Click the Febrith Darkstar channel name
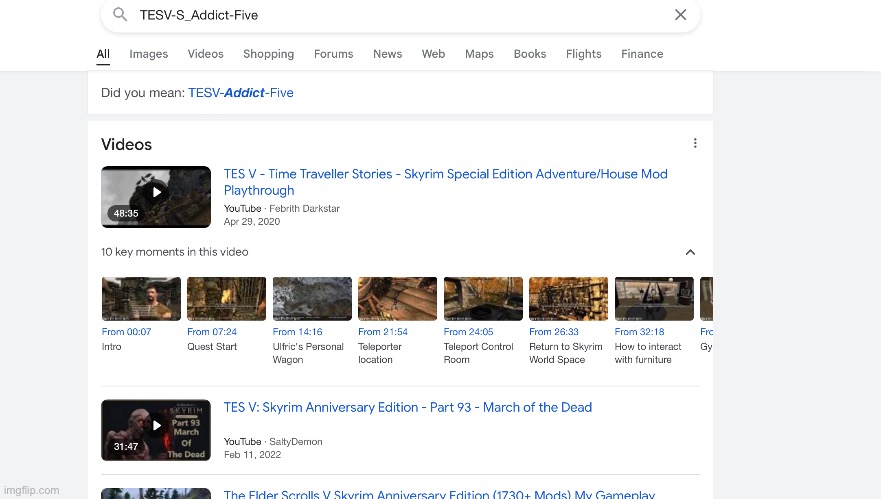881x499 pixels. (x=305, y=208)
